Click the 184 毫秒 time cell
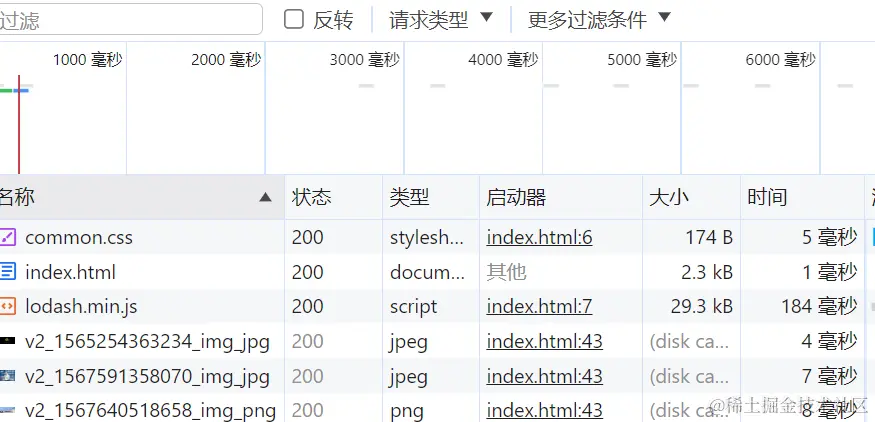This screenshot has height=422, width=875. pyautogui.click(x=802, y=306)
